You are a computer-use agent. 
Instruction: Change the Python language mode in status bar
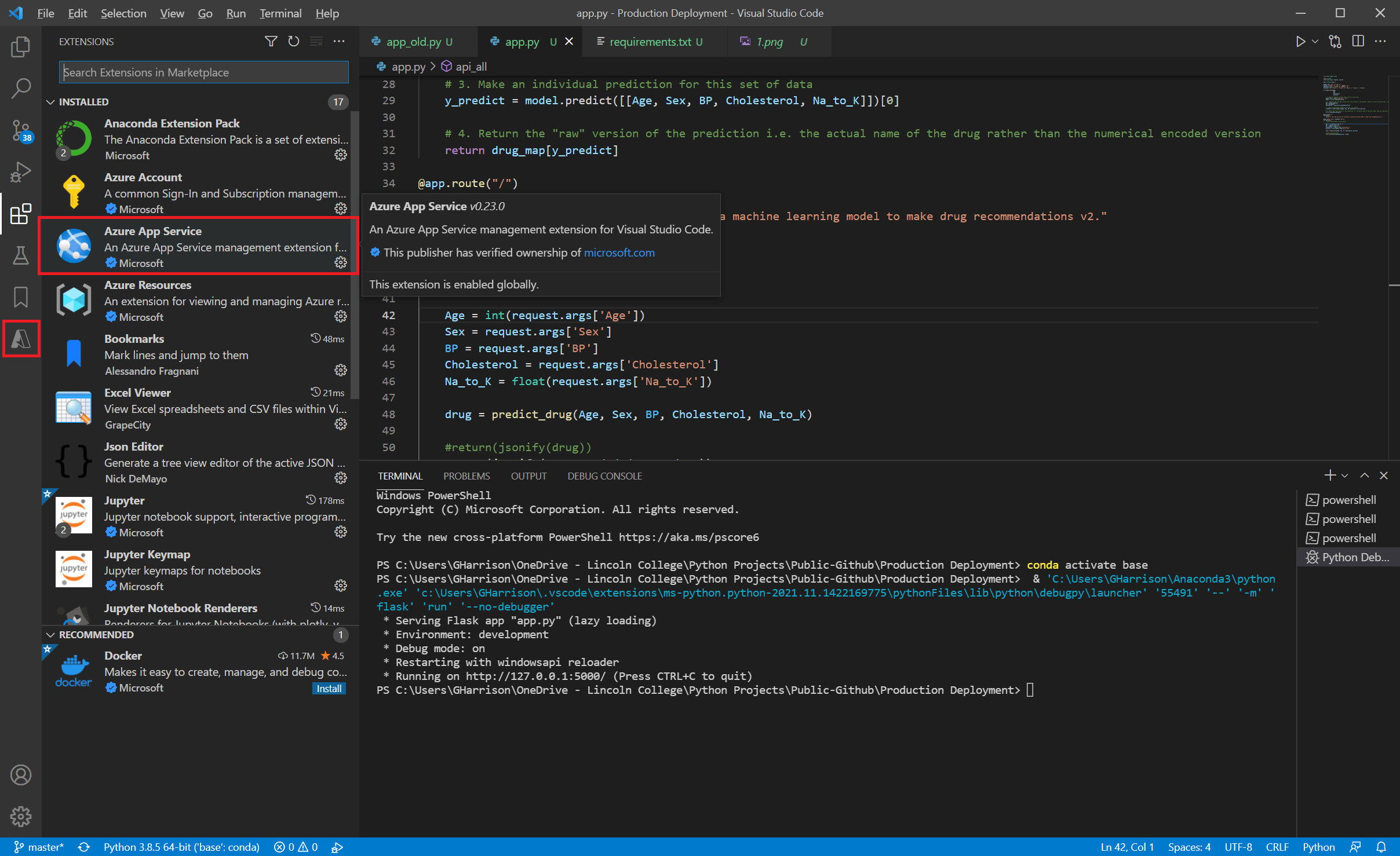[x=1318, y=847]
